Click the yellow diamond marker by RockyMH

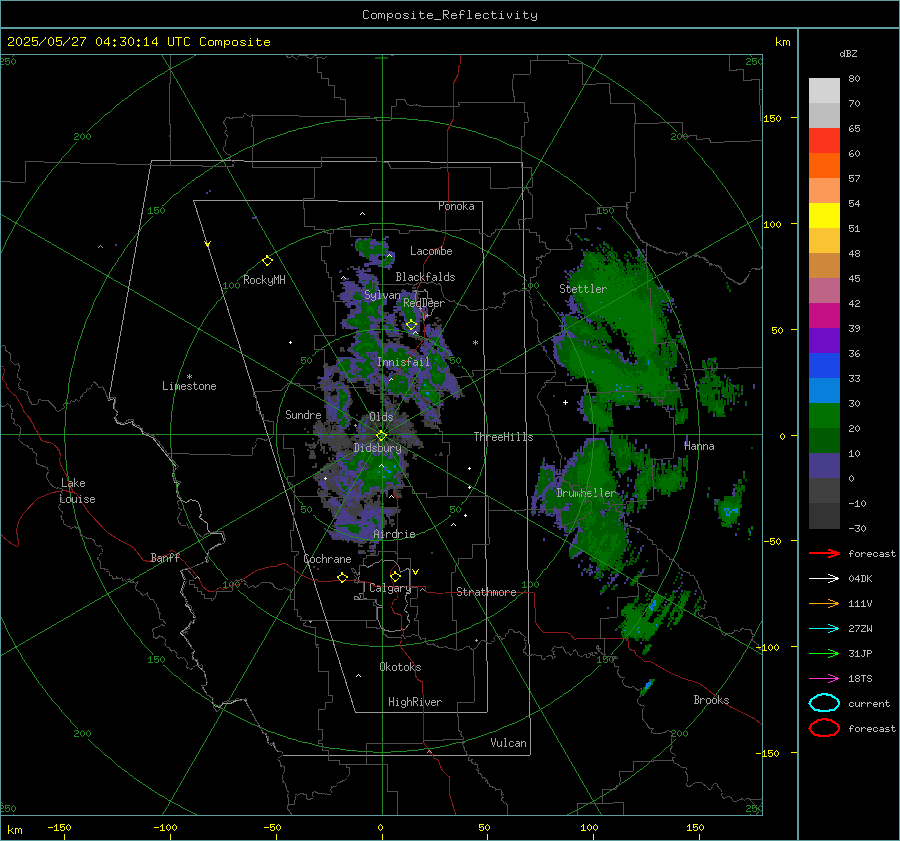(x=267, y=261)
